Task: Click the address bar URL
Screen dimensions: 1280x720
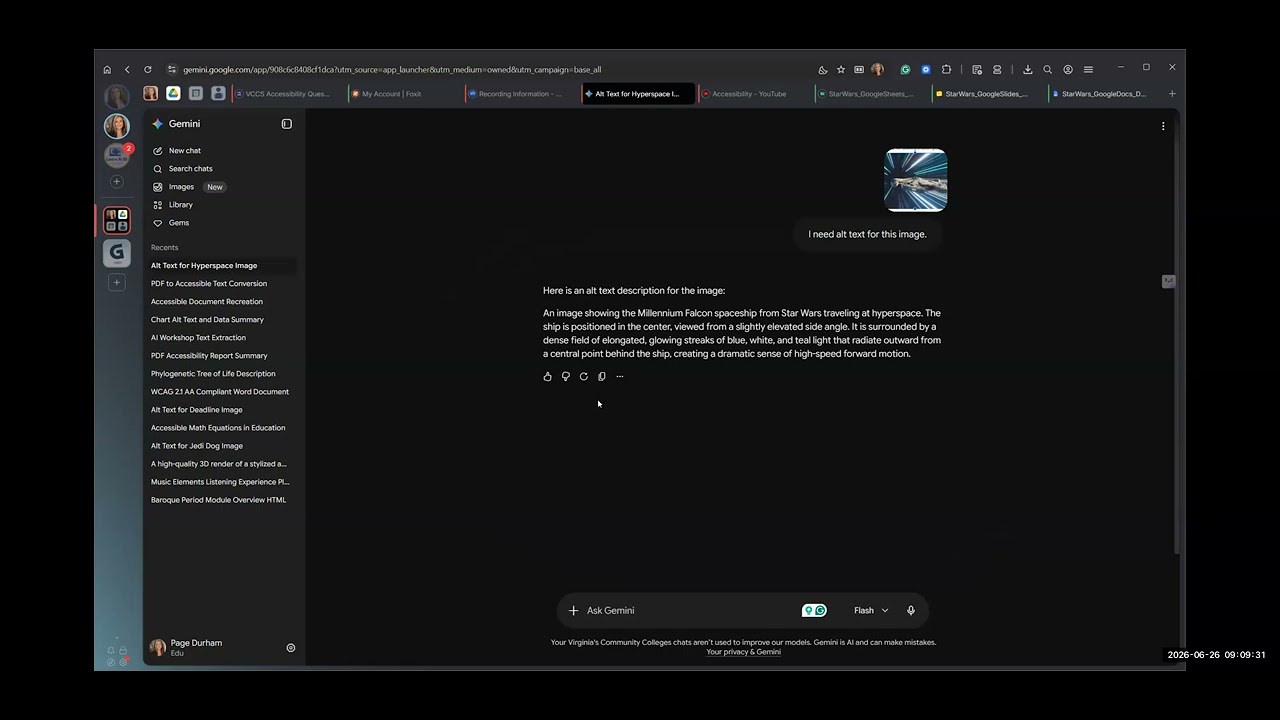Action: (392, 70)
